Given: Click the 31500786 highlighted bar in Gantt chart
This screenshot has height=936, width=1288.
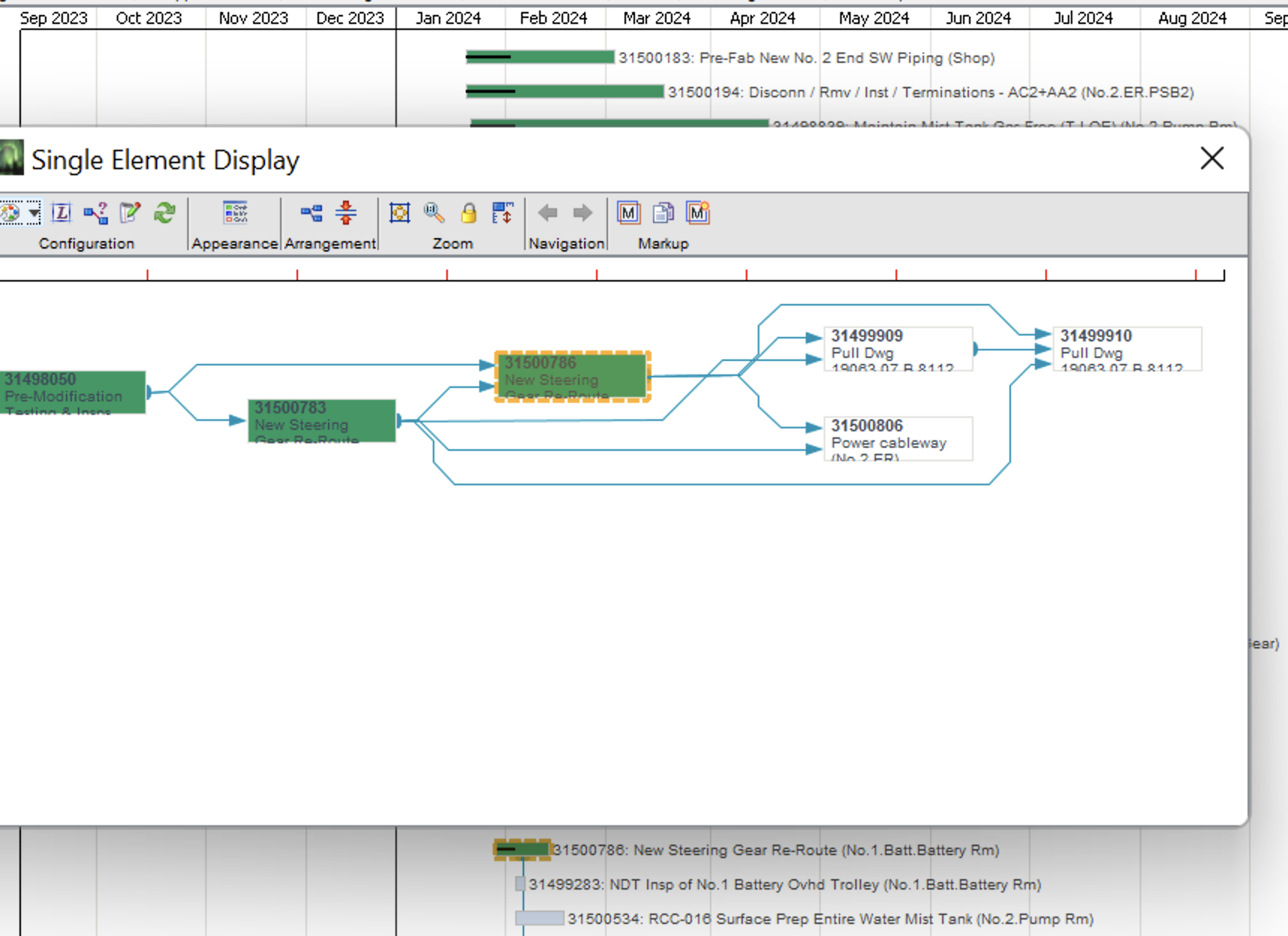Looking at the screenshot, I should click(523, 849).
